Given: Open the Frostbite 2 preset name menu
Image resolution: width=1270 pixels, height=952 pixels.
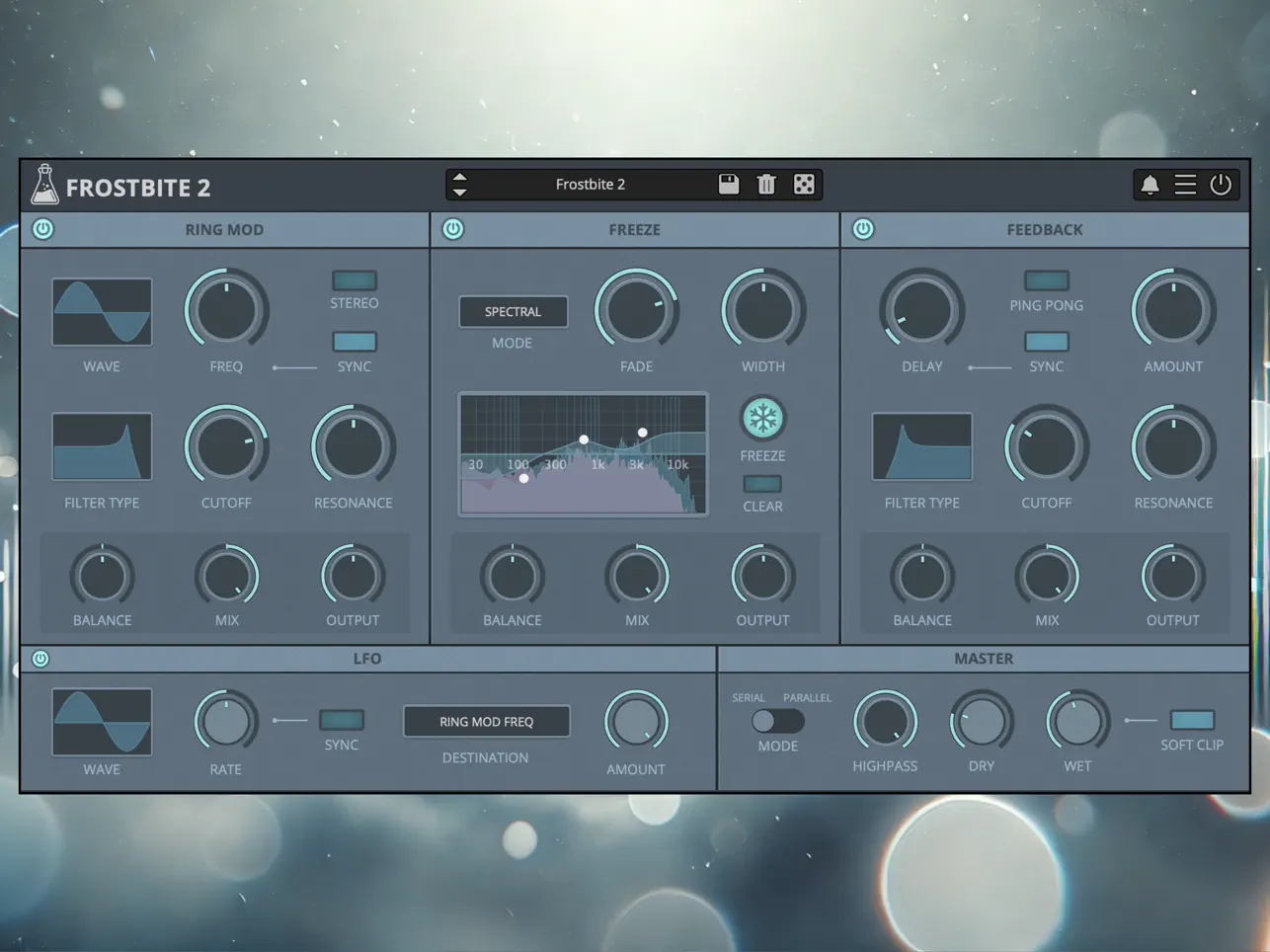Looking at the screenshot, I should pos(591,185).
